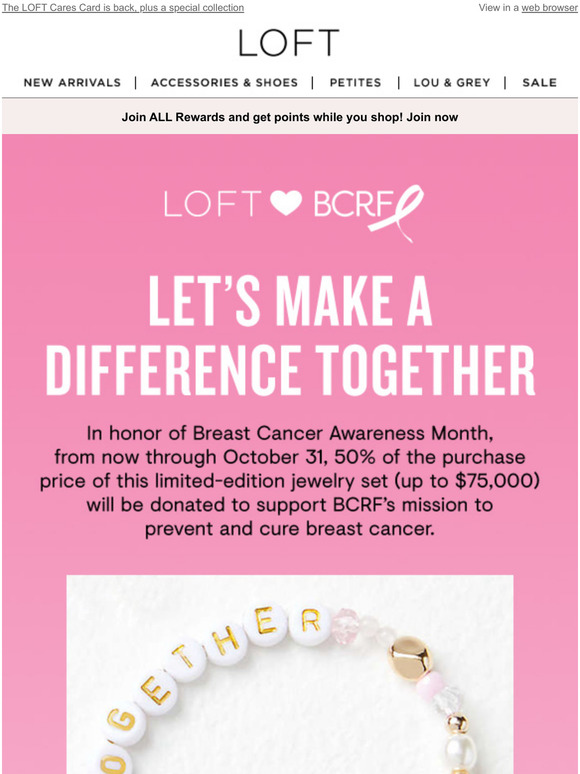
Task: Click the LOFT logo at top
Action: (289, 42)
